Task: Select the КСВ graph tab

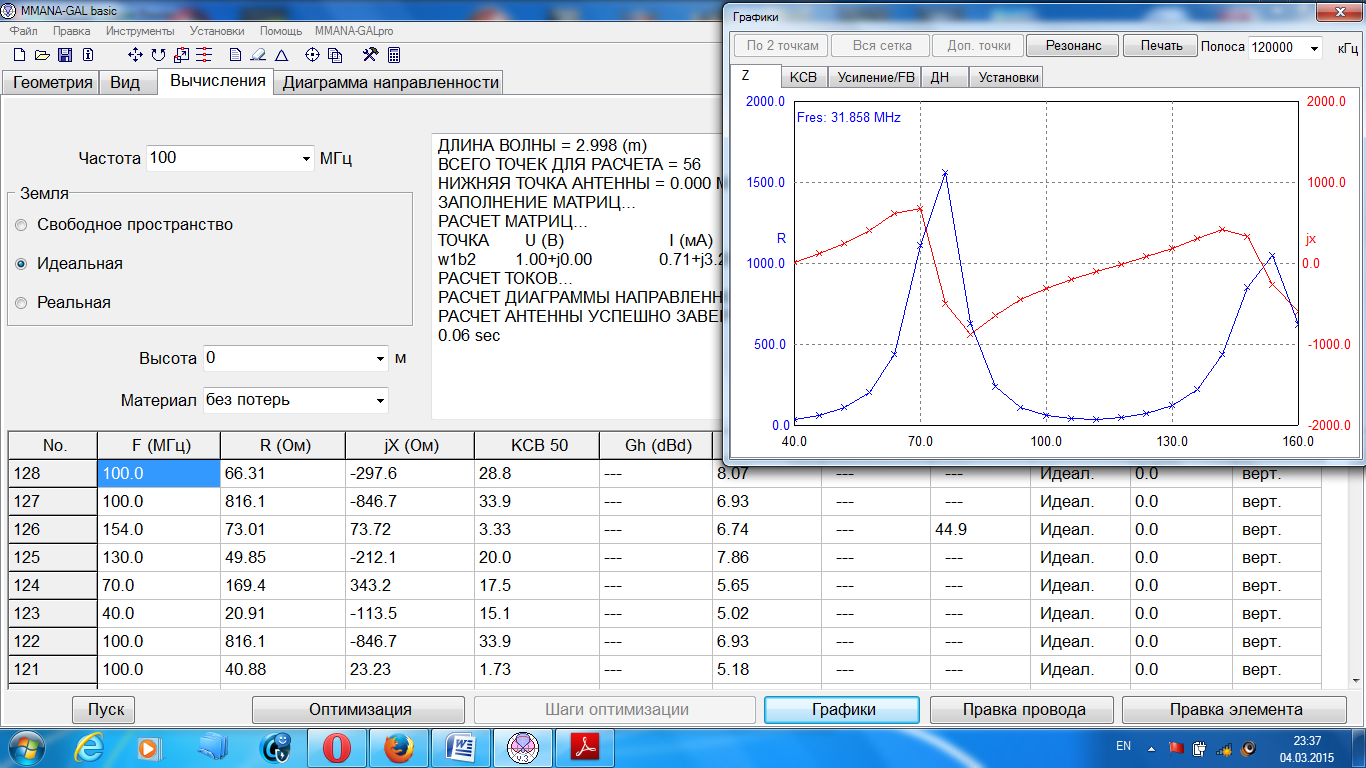Action: [803, 77]
